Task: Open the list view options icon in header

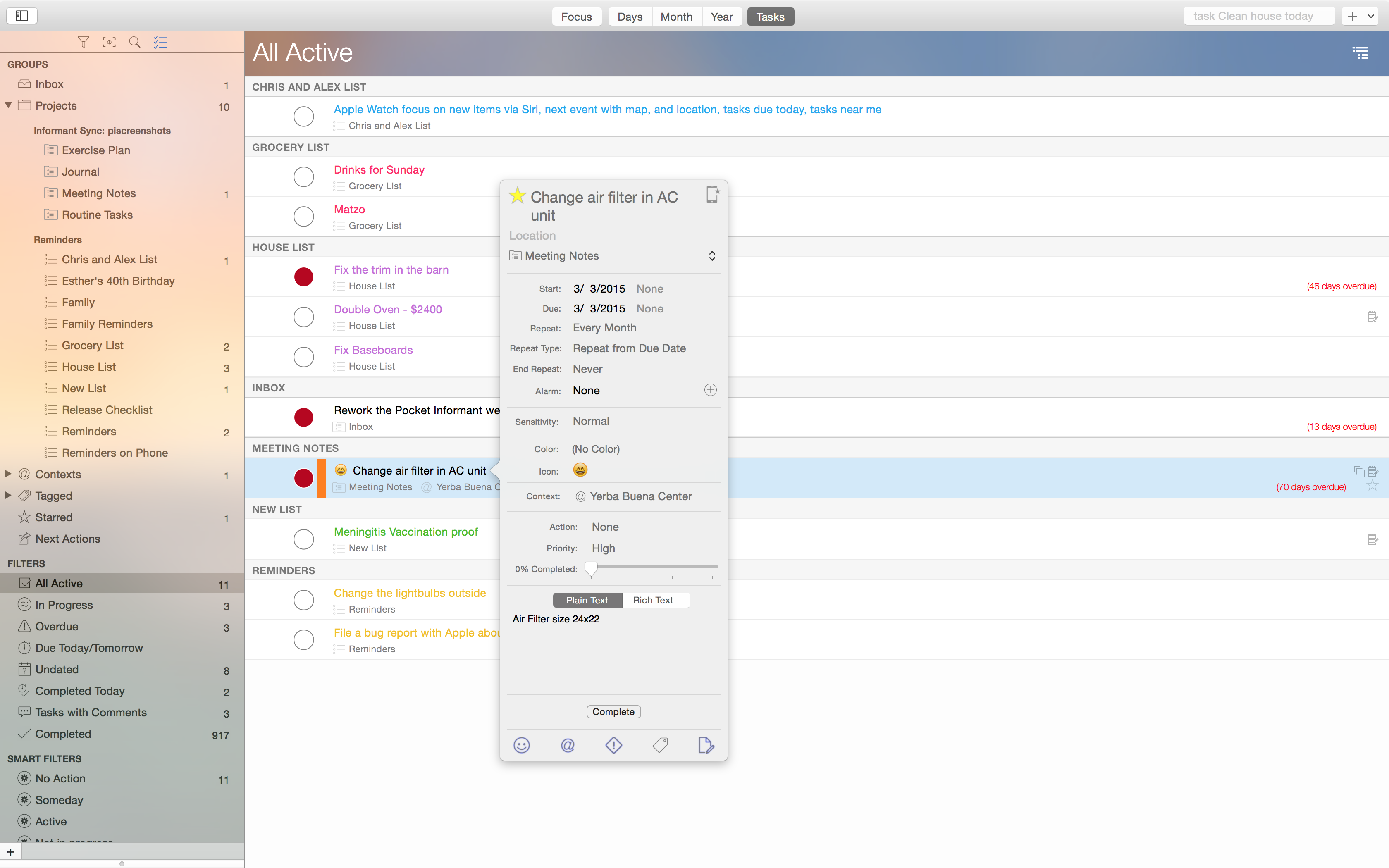Action: (1360, 53)
